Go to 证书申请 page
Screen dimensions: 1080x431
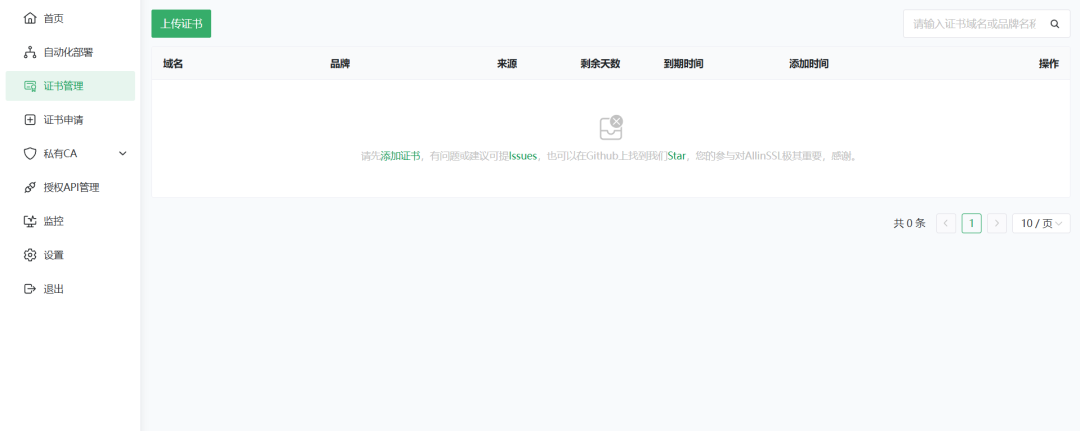70,120
